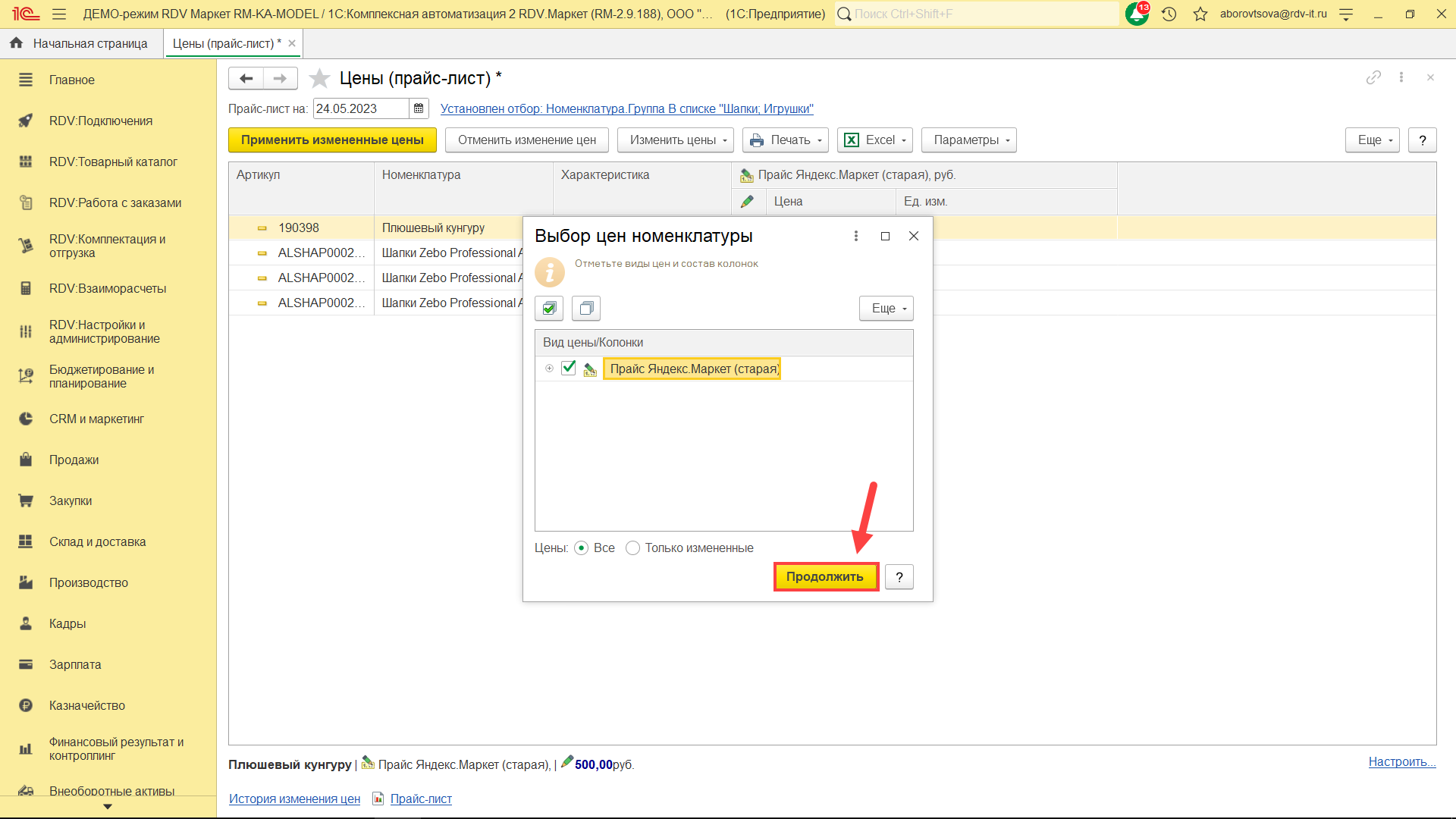Click the favorites star in title bar

point(1200,14)
